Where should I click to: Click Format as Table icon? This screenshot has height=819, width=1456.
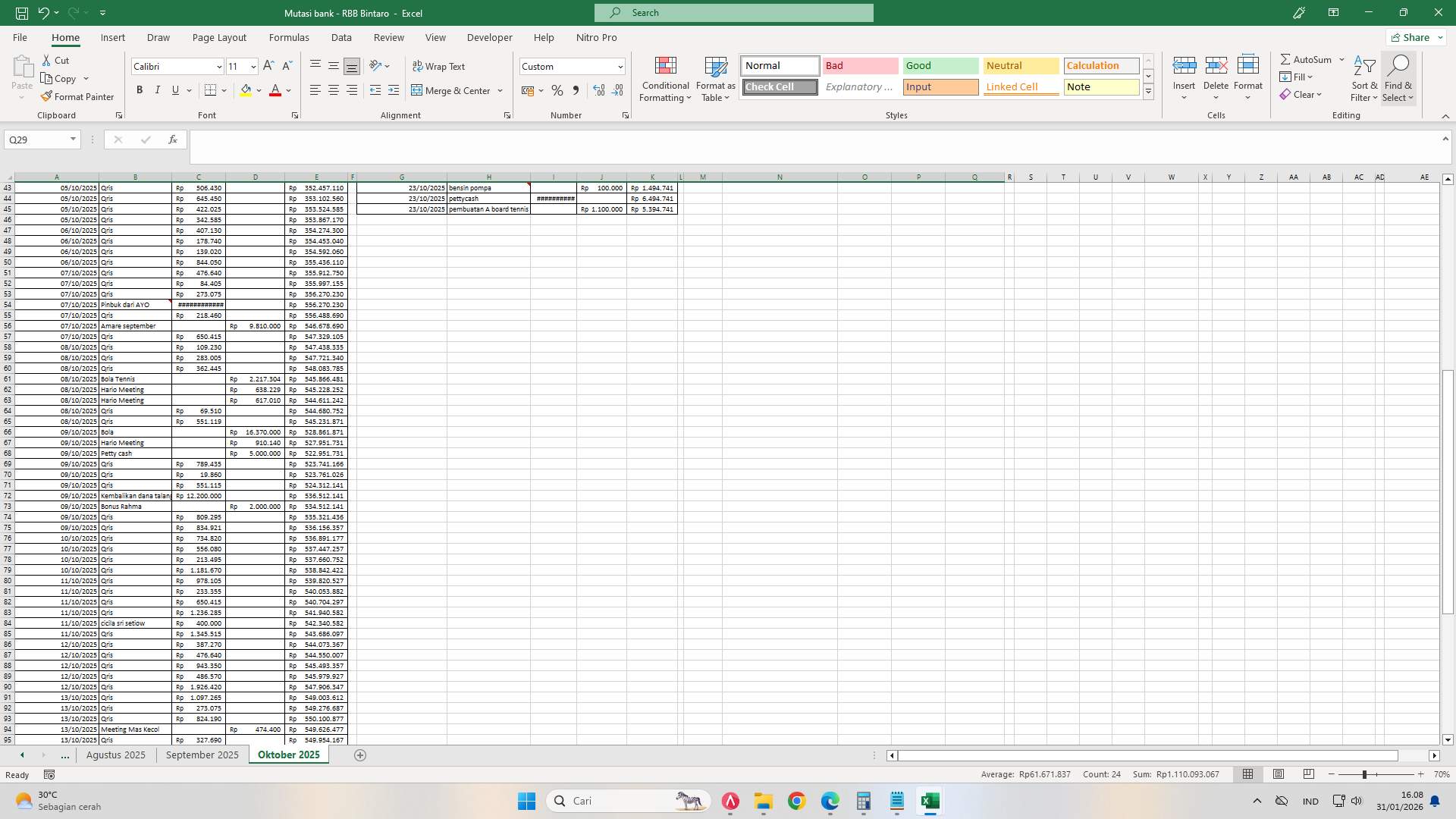click(x=714, y=78)
